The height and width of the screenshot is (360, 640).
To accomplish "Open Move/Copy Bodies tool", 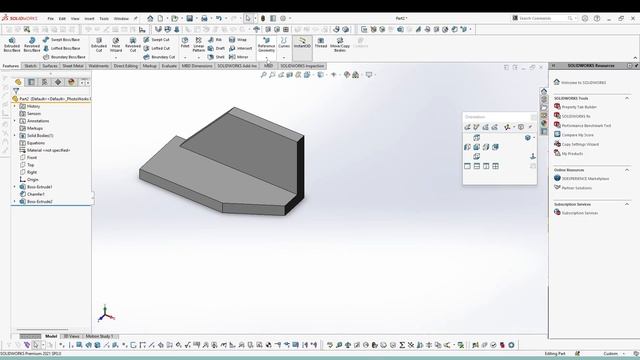I will coord(340,44).
